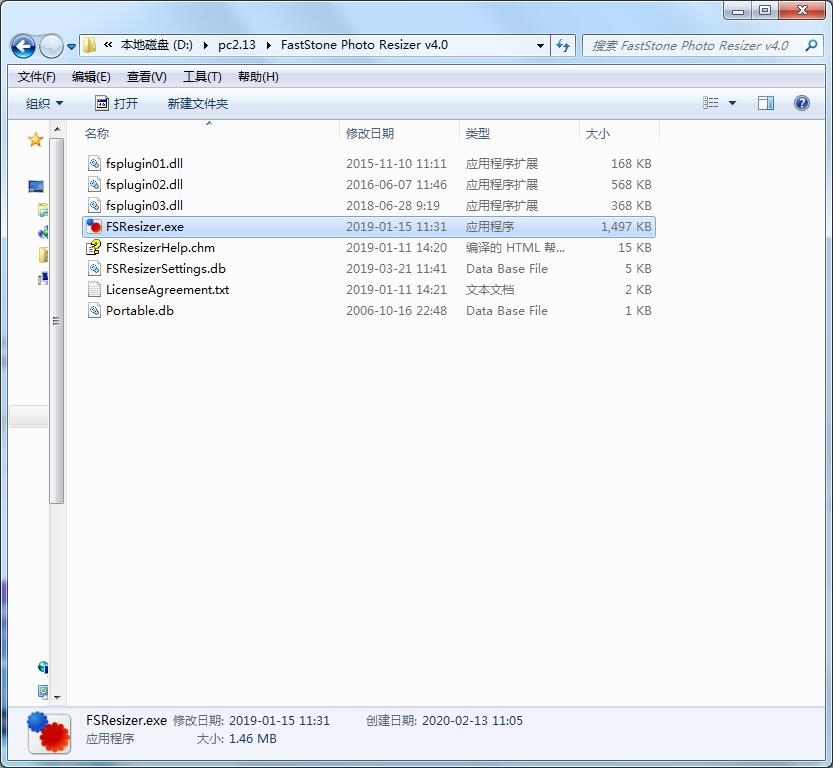Screen dimensions: 833x768
Task: Select the fsplugin03.dll file name
Action: (144, 206)
